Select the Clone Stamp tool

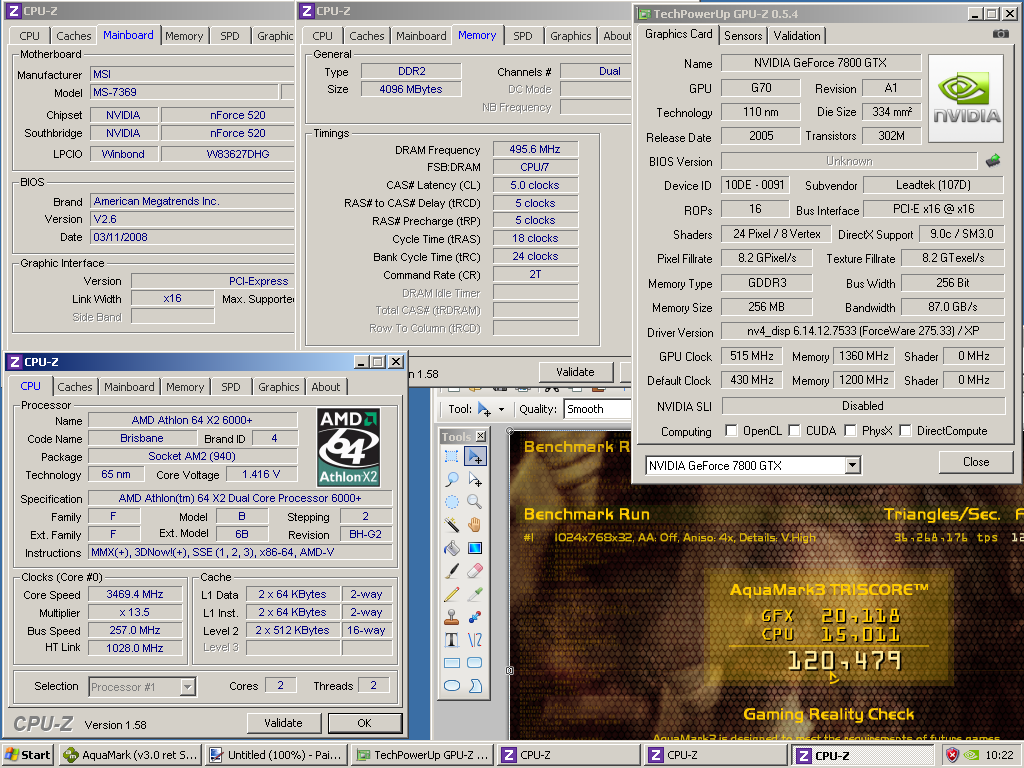[x=452, y=616]
